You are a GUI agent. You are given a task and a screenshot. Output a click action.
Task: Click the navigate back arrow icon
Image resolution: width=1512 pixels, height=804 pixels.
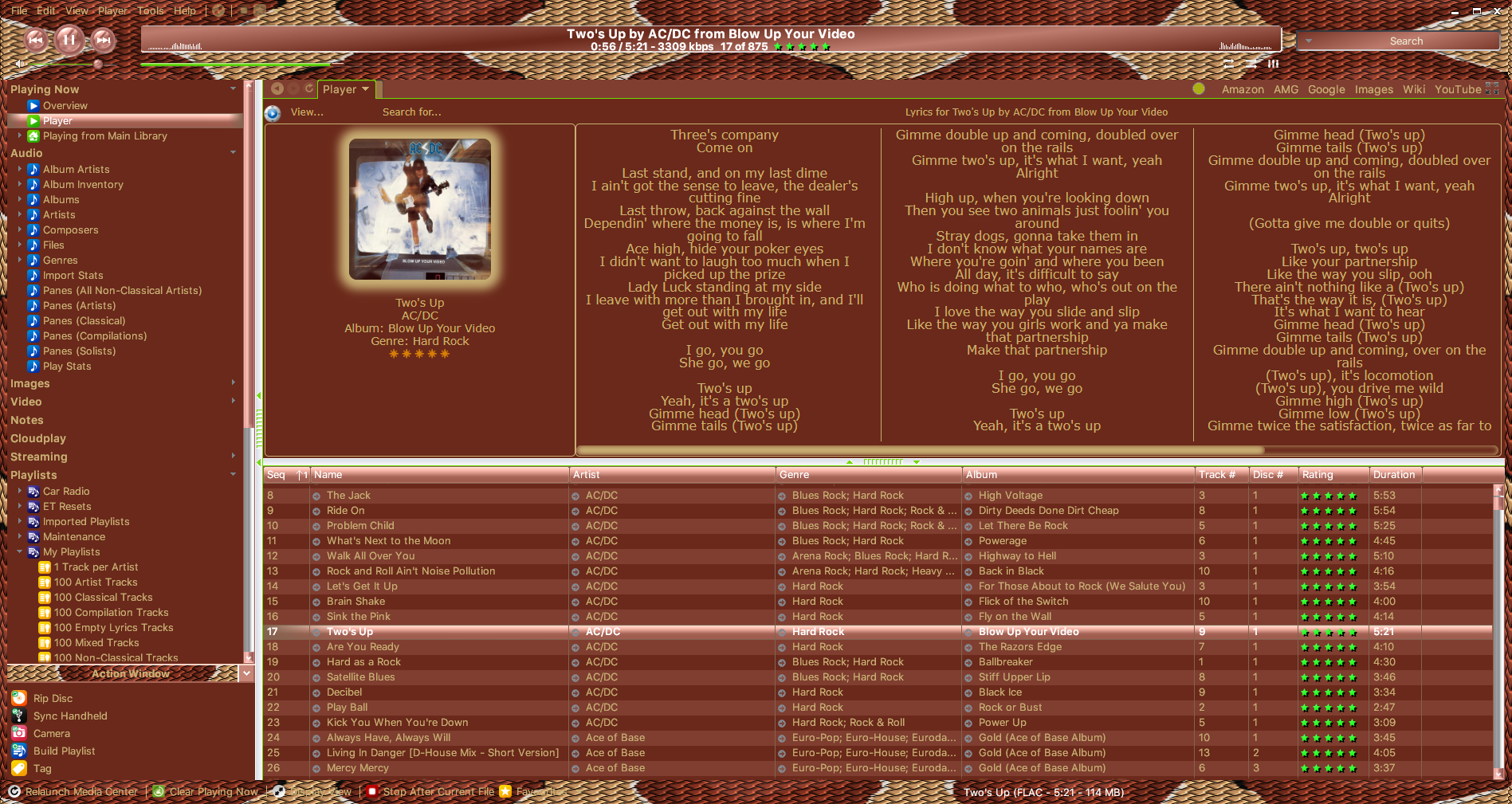(277, 89)
